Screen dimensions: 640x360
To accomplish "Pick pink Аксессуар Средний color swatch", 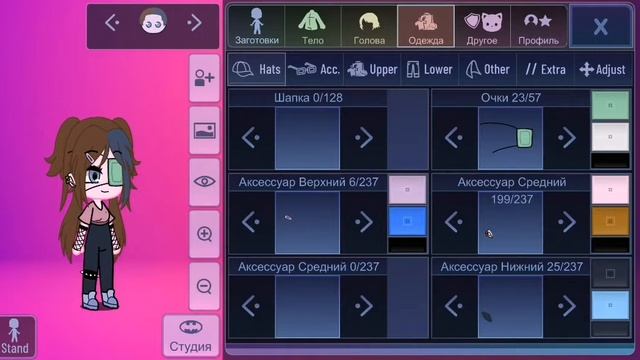I will coord(610,190).
